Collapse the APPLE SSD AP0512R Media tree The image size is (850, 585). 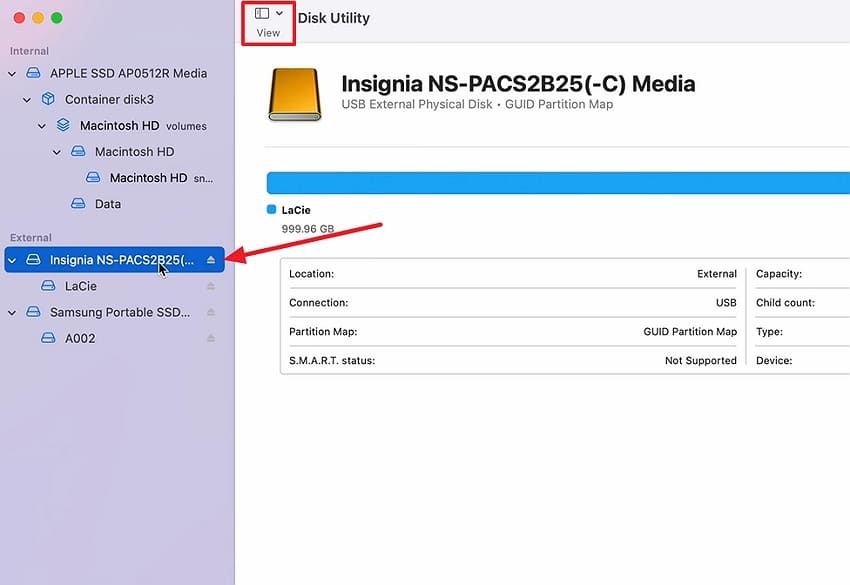[12, 74]
